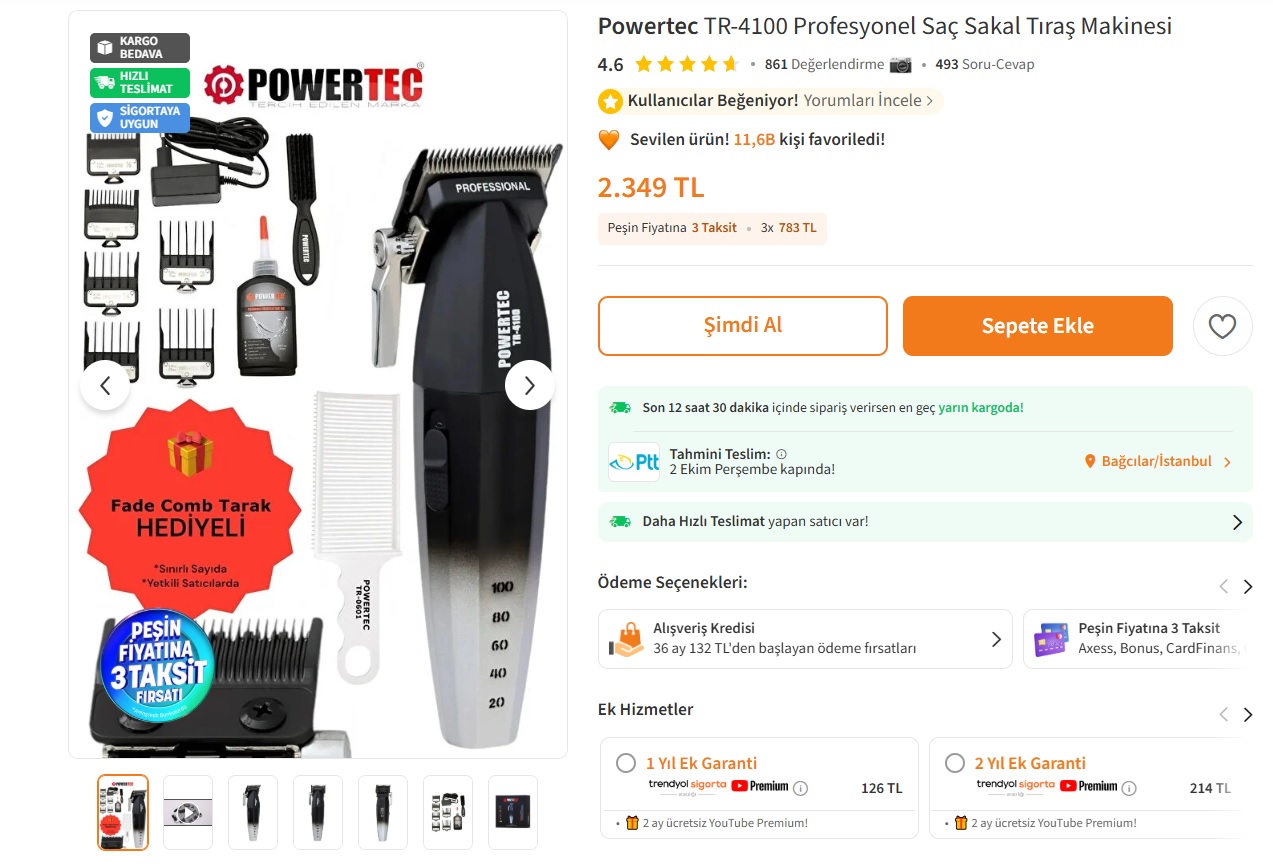Open 493 Soru-Cevap section
1273x864 pixels.
click(x=985, y=64)
